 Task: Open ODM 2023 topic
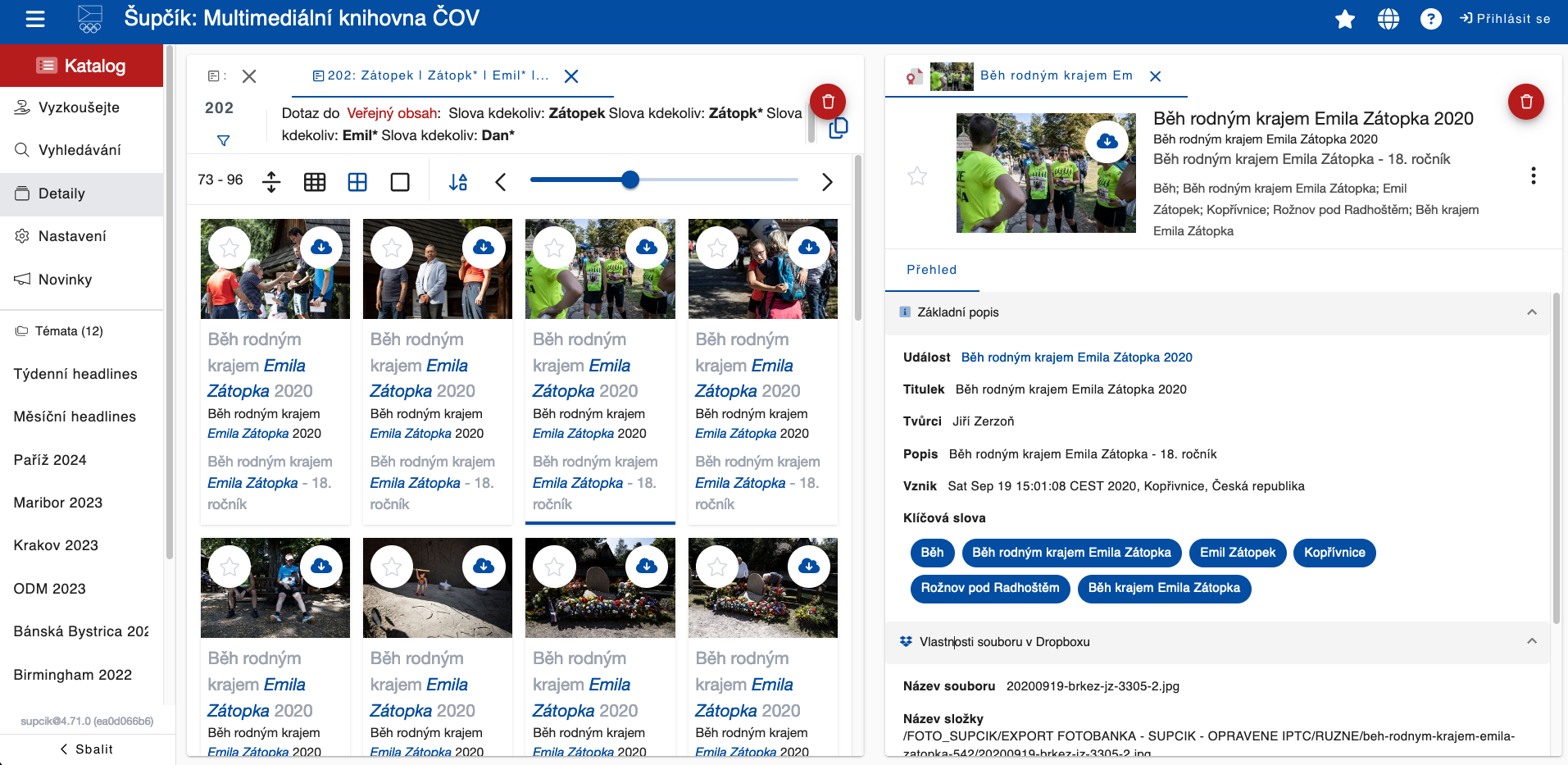pos(50,589)
